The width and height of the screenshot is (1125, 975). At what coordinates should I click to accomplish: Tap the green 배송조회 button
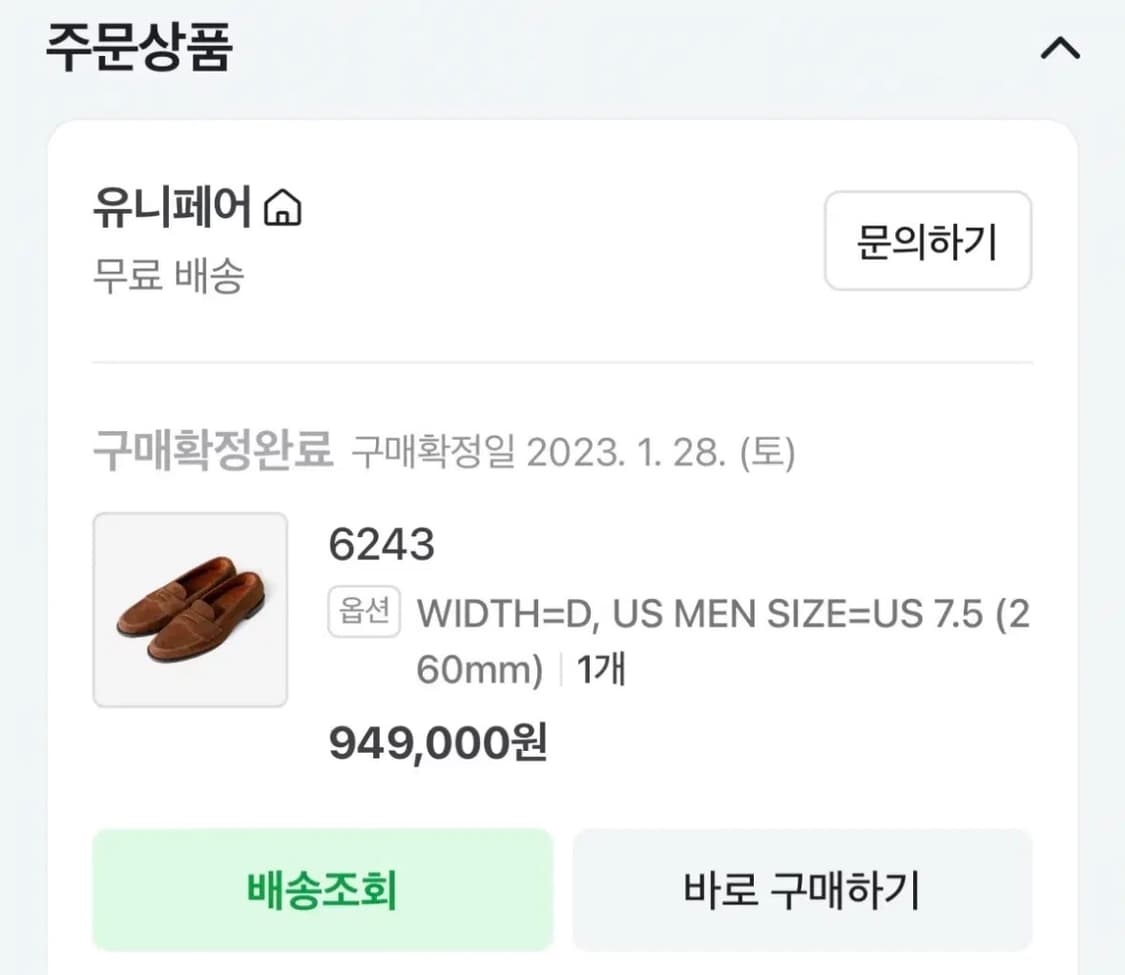[x=322, y=889]
